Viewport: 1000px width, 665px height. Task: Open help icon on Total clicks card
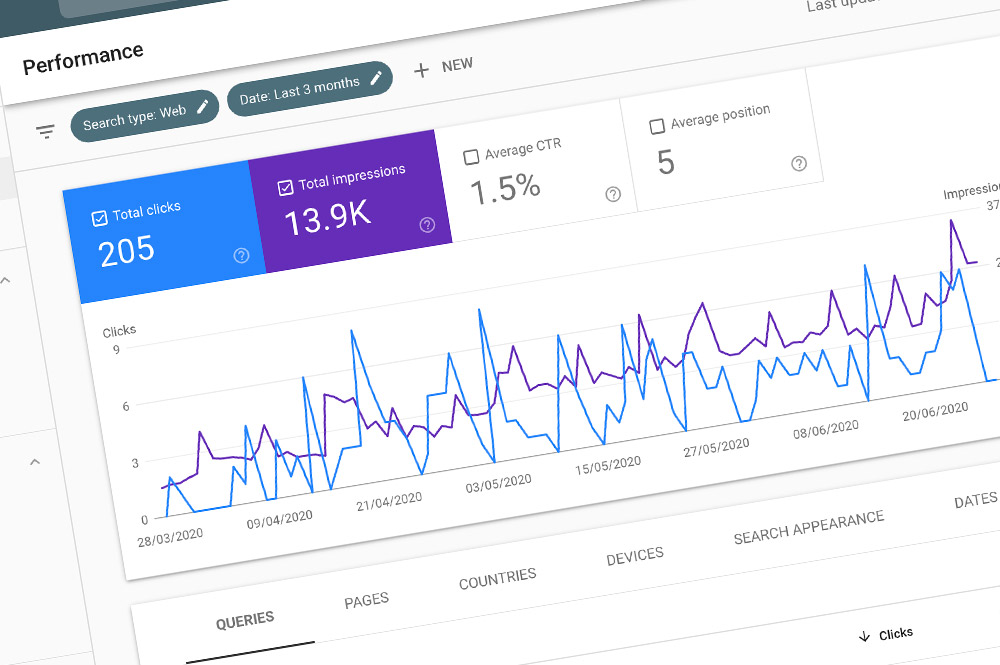[x=241, y=256]
